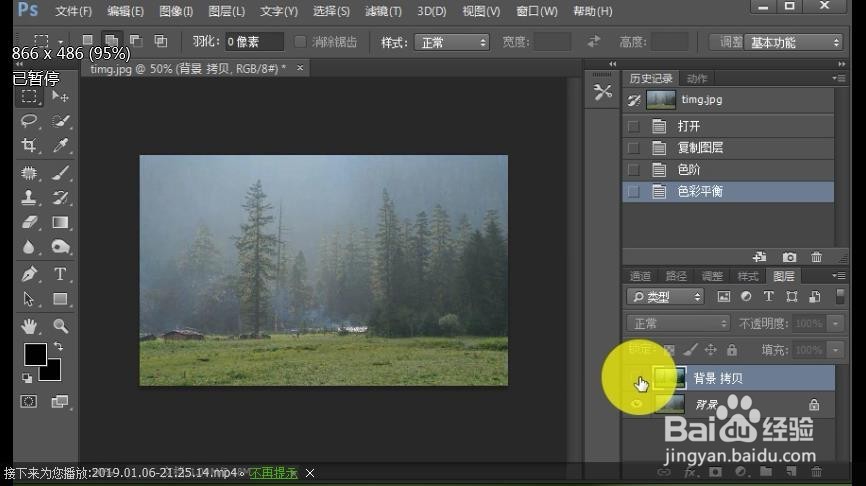Image resolution: width=866 pixels, height=486 pixels.
Task: Toggle Quick Mask mode
Action: (29, 402)
